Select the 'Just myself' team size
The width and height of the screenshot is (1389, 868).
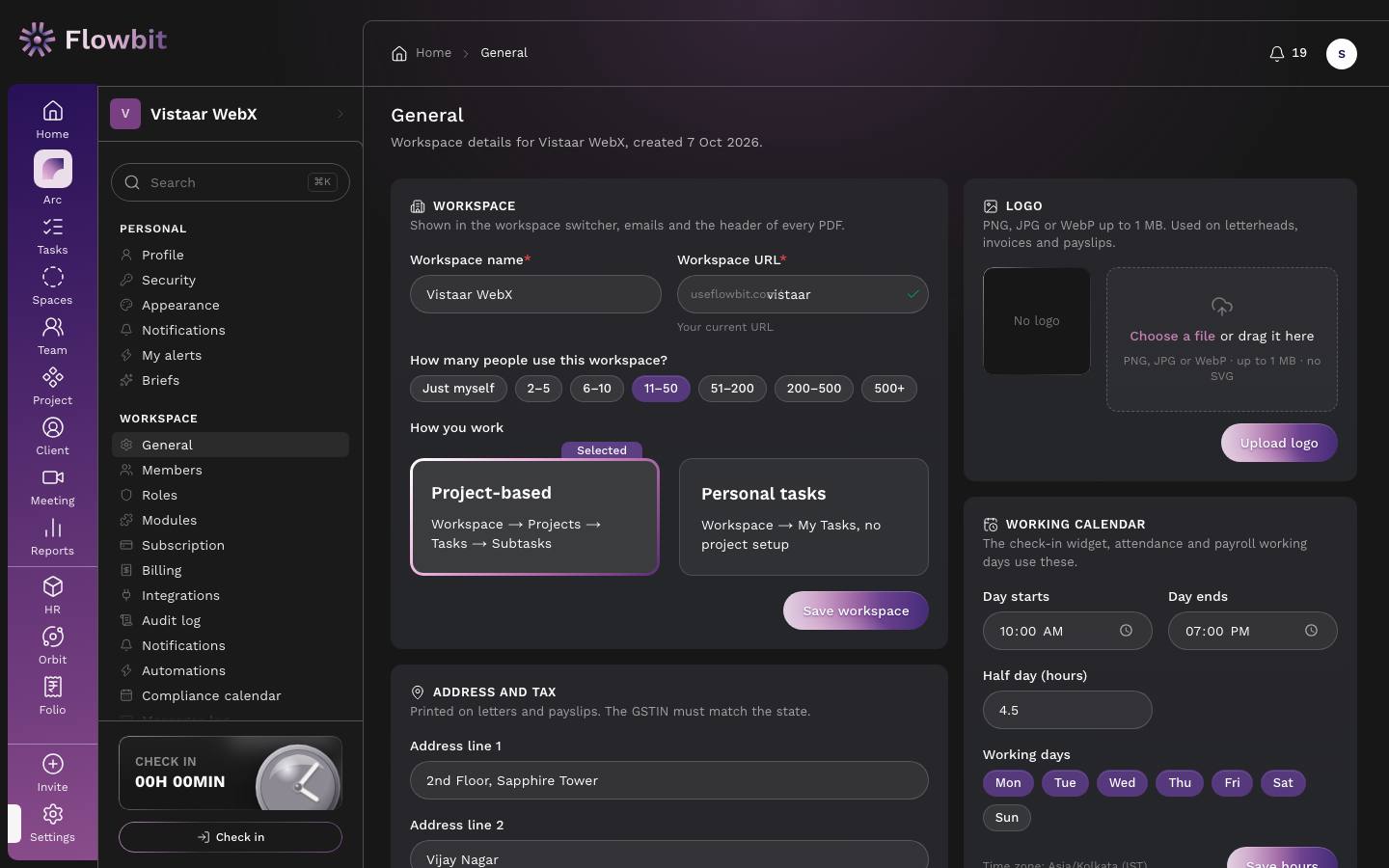[458, 389]
